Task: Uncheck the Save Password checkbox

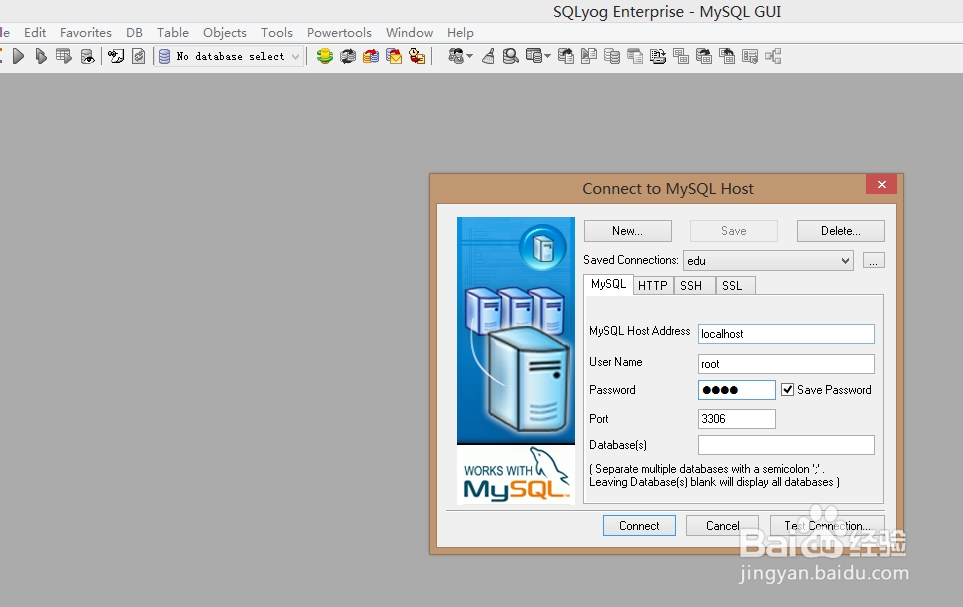Action: (787, 390)
